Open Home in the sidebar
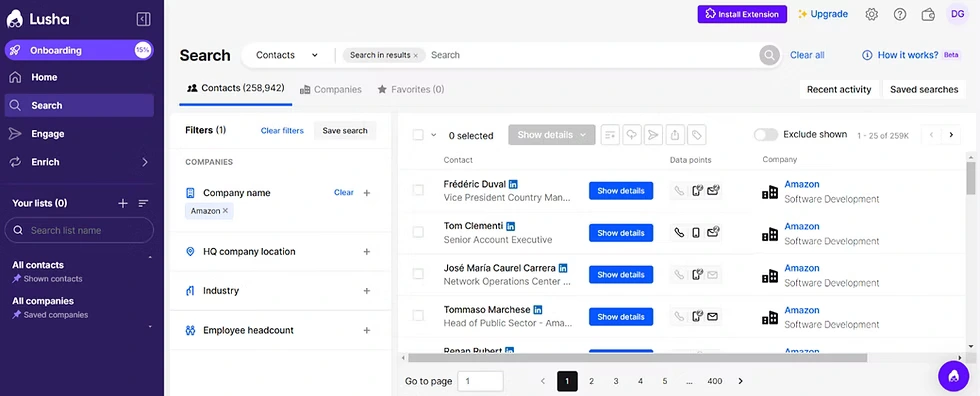Image resolution: width=980 pixels, height=396 pixels. [79, 77]
